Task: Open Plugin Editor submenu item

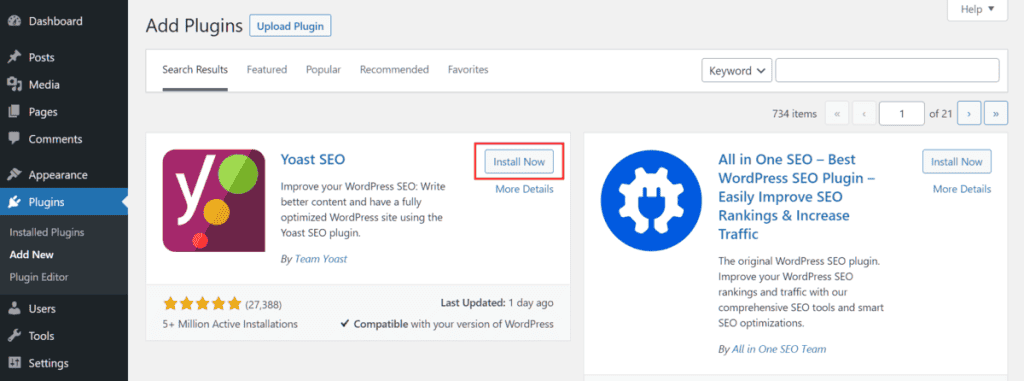Action: click(x=39, y=277)
